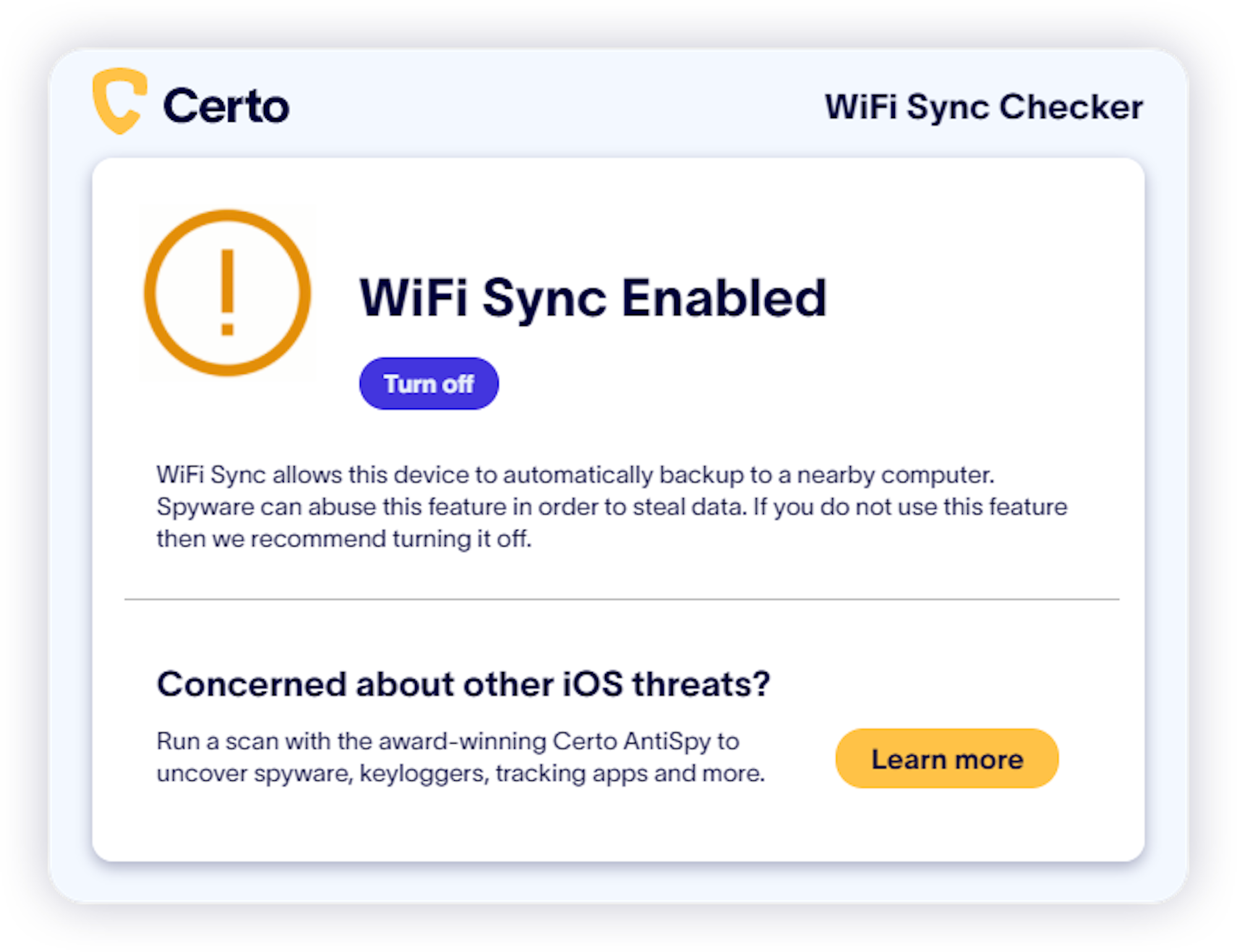Click the word Enabled in the status heading
The height and width of the screenshot is (952, 1237).
tap(724, 298)
